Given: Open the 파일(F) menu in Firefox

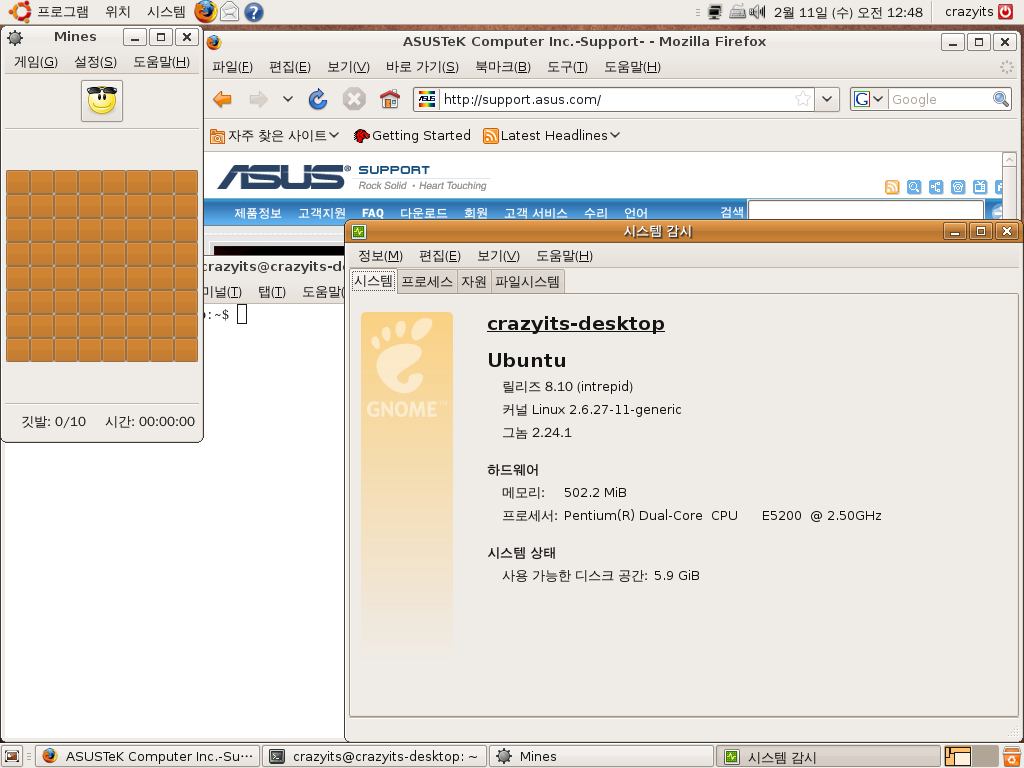Looking at the screenshot, I should 232,67.
